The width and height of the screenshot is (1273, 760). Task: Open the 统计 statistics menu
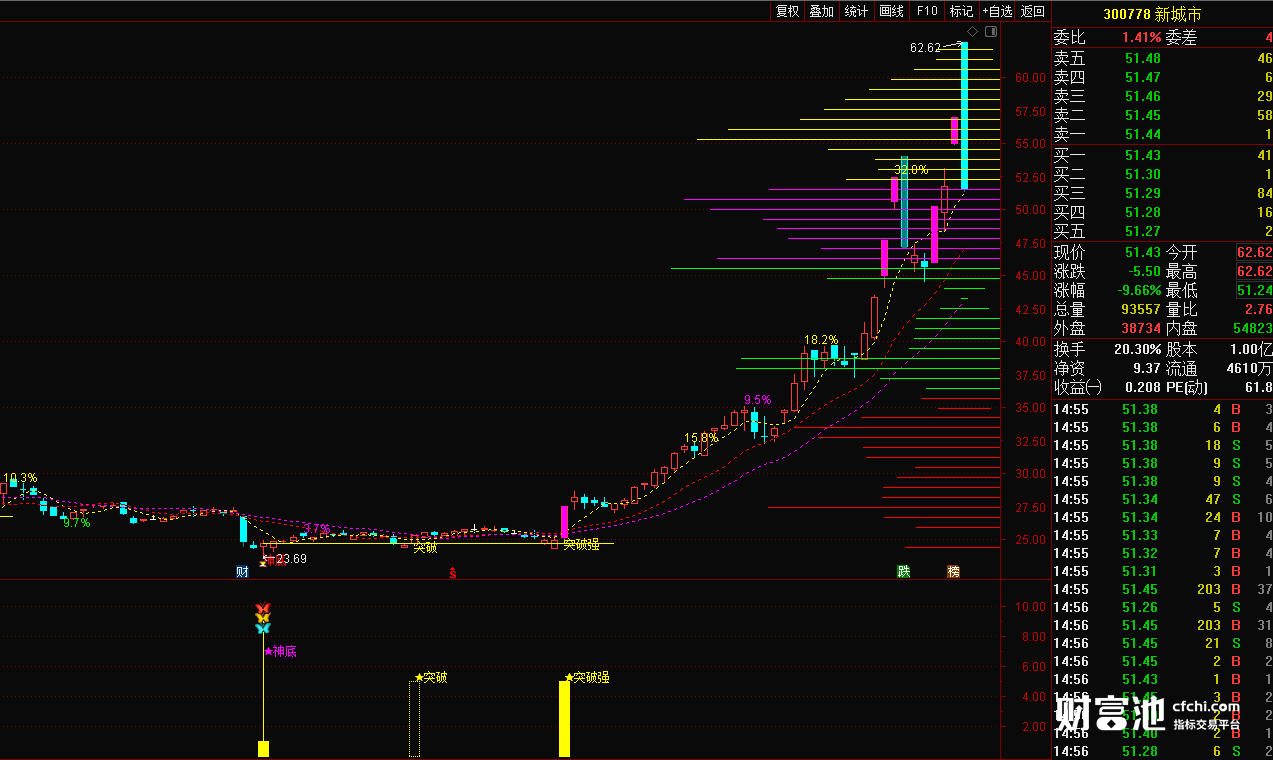[x=857, y=11]
